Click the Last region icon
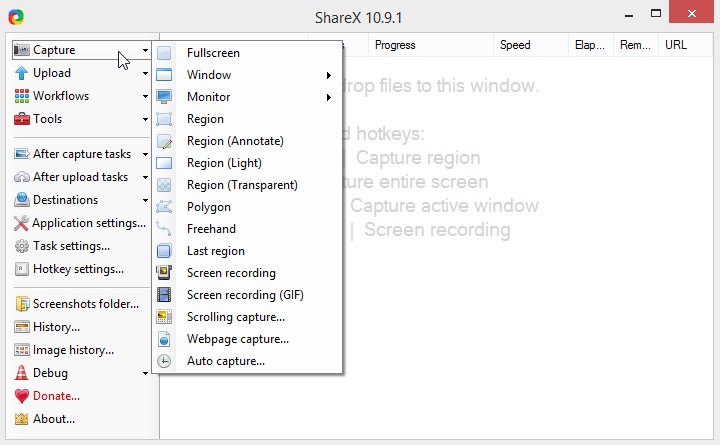The image size is (720, 445). [x=164, y=251]
